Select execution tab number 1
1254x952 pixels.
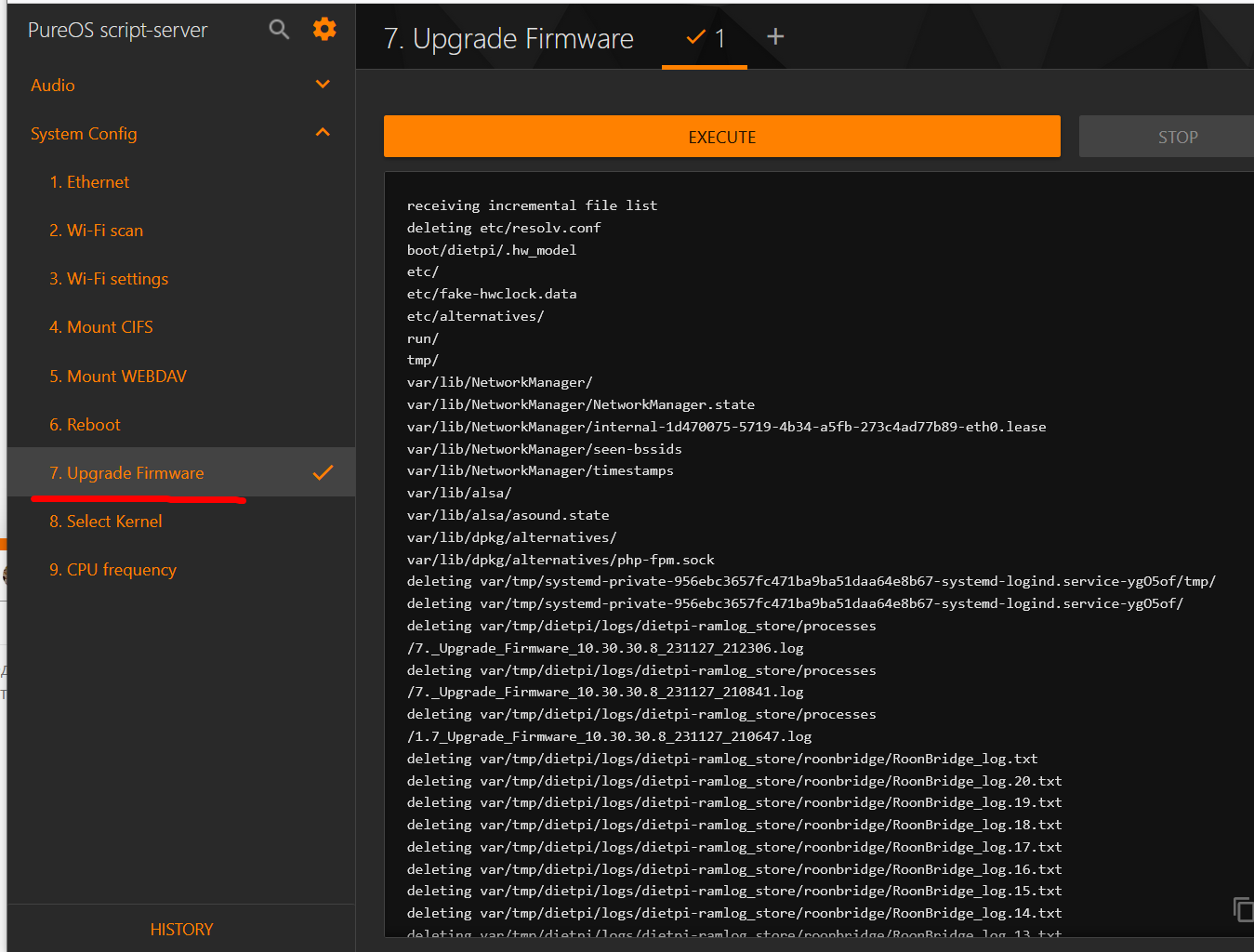(705, 38)
